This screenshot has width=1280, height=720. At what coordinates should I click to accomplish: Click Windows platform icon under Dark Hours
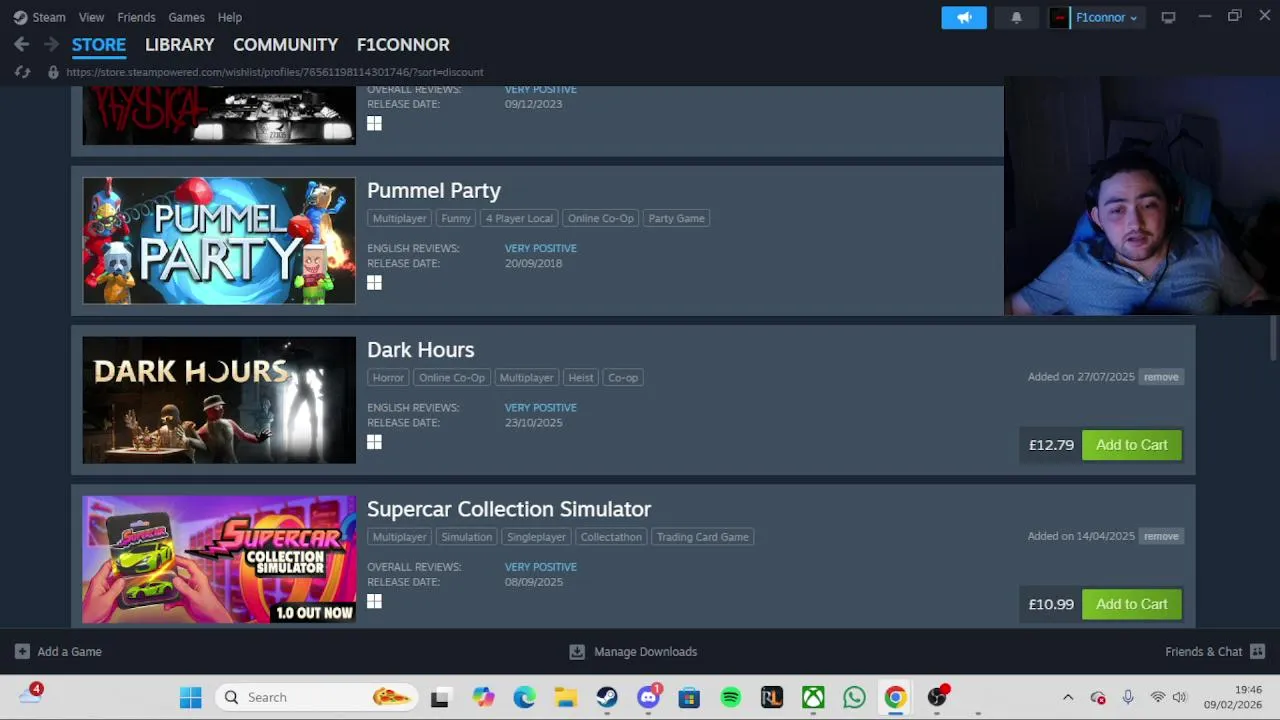pyautogui.click(x=374, y=442)
